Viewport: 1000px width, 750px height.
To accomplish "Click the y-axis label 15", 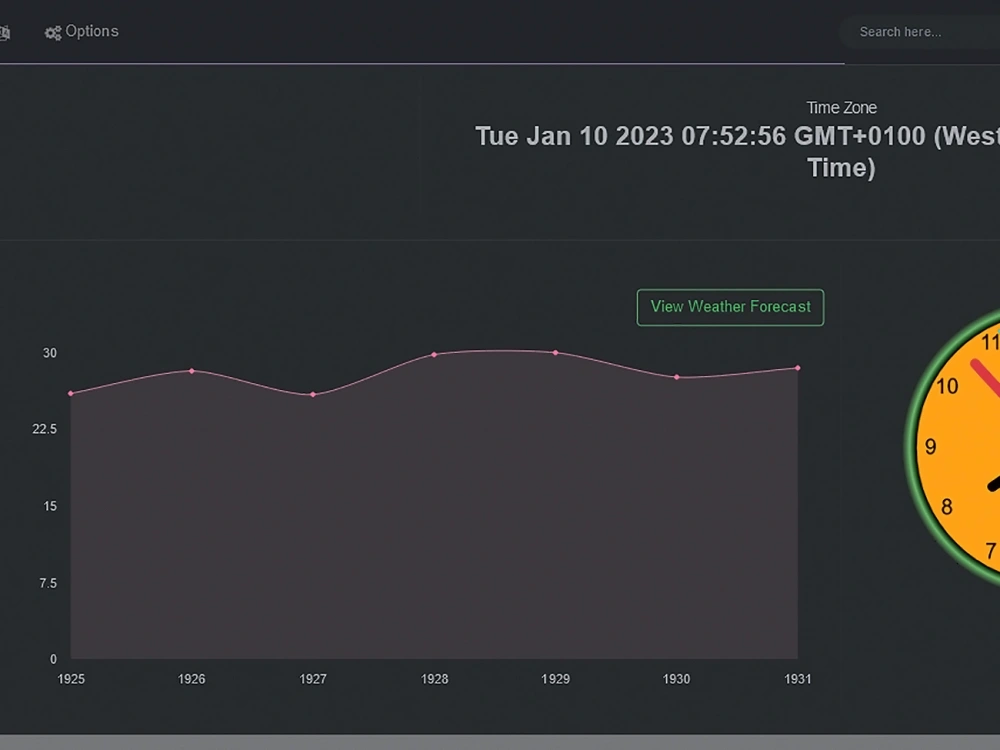I will click(x=50, y=506).
